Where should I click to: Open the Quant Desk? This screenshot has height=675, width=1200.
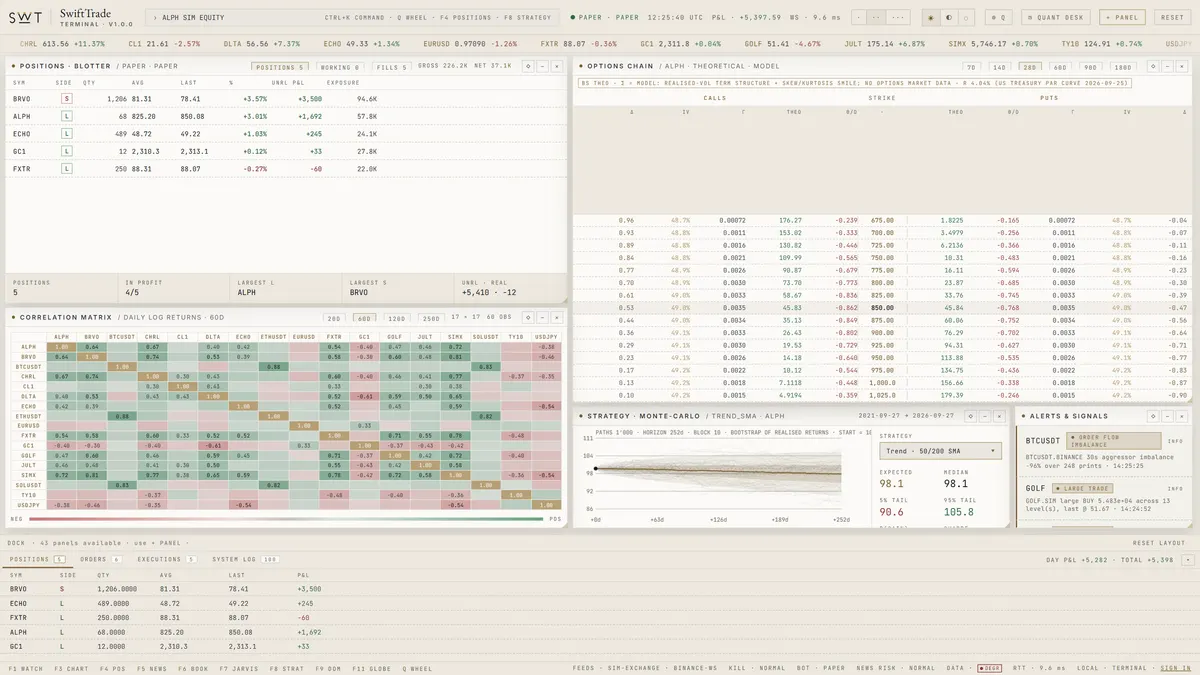(x=1056, y=17)
